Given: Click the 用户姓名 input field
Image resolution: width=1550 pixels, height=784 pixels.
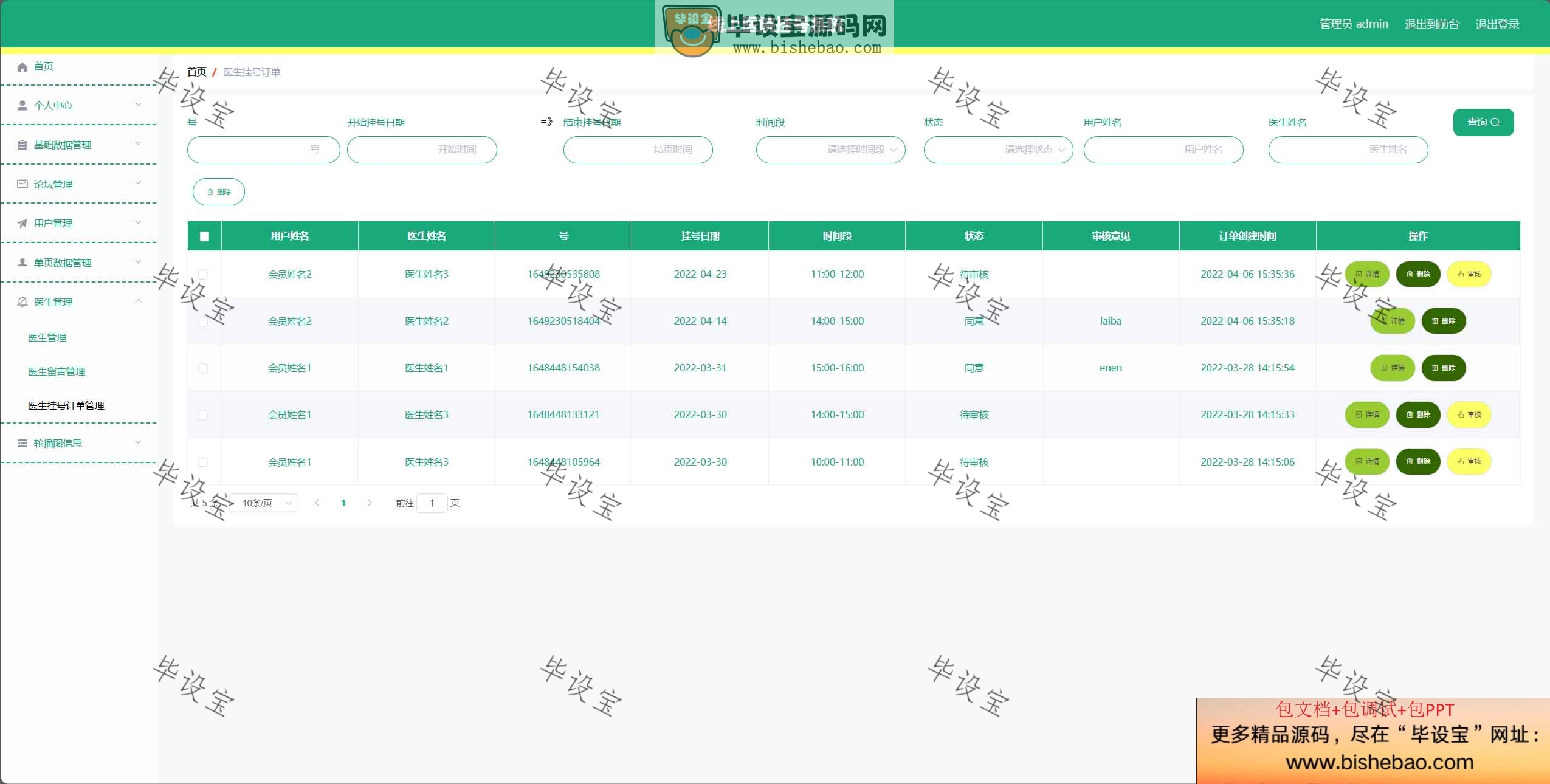Looking at the screenshot, I should 1163,150.
